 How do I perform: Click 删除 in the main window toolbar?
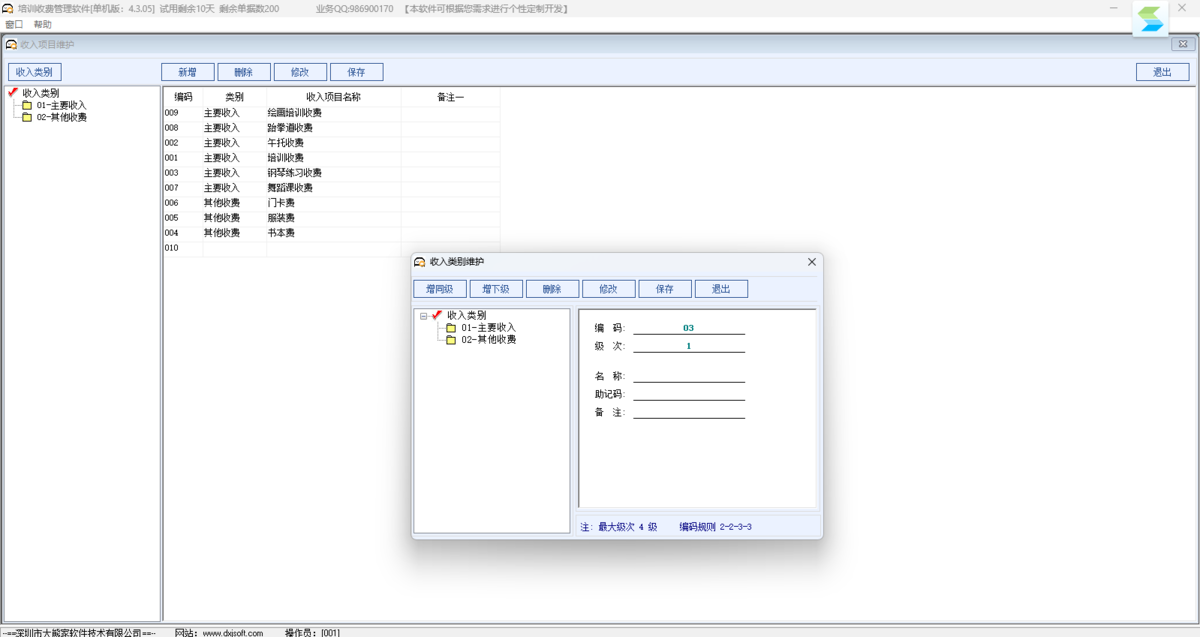point(244,72)
